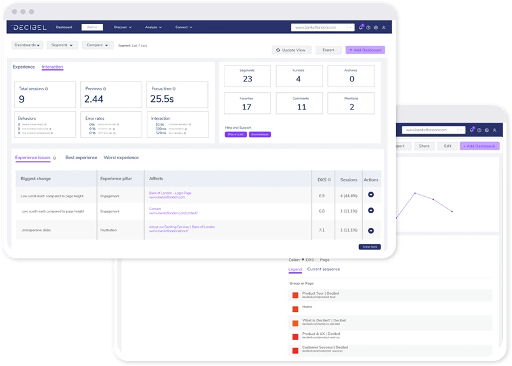Click the website selector field in navbar
The image size is (512, 366).
322,27
